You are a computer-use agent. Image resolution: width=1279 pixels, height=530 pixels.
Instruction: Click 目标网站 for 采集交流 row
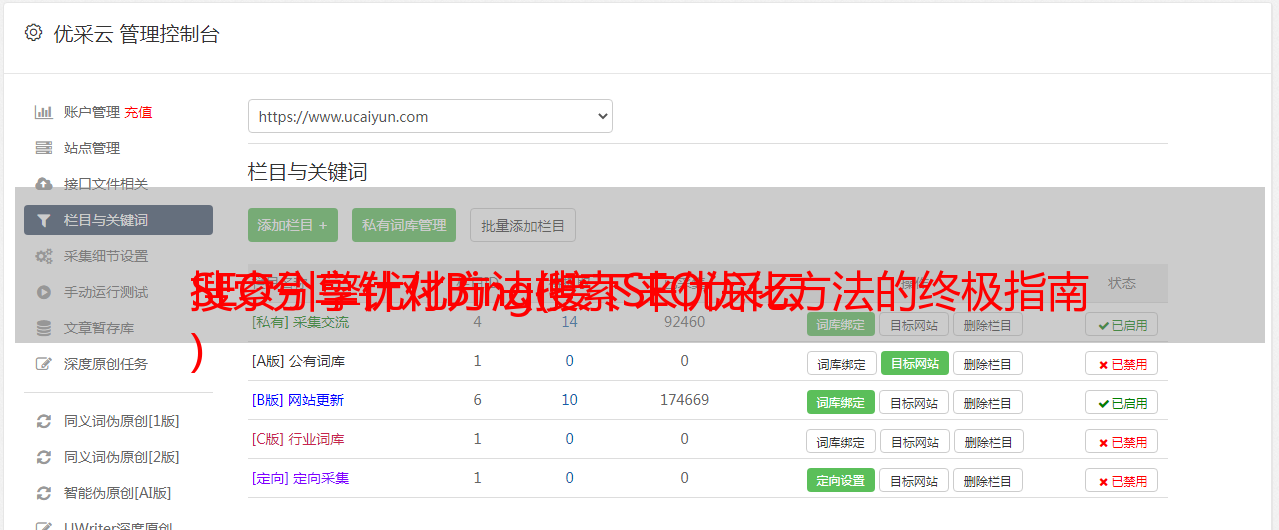pos(914,325)
